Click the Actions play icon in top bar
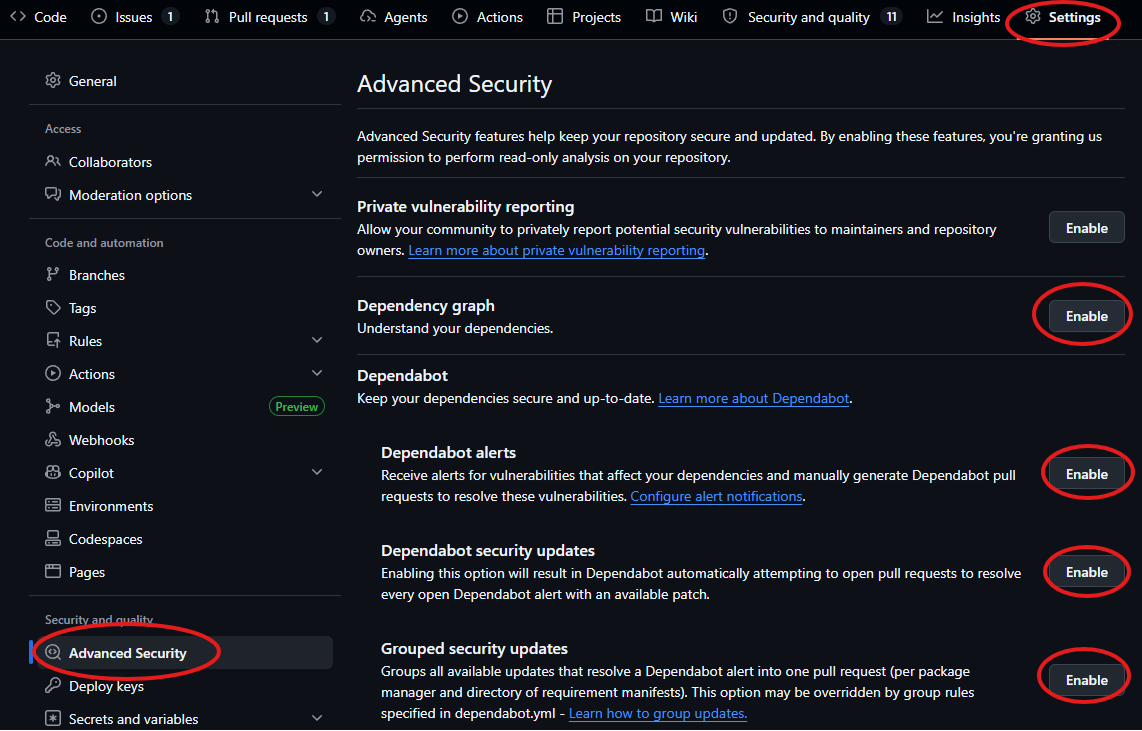The image size is (1142, 731). tap(460, 16)
